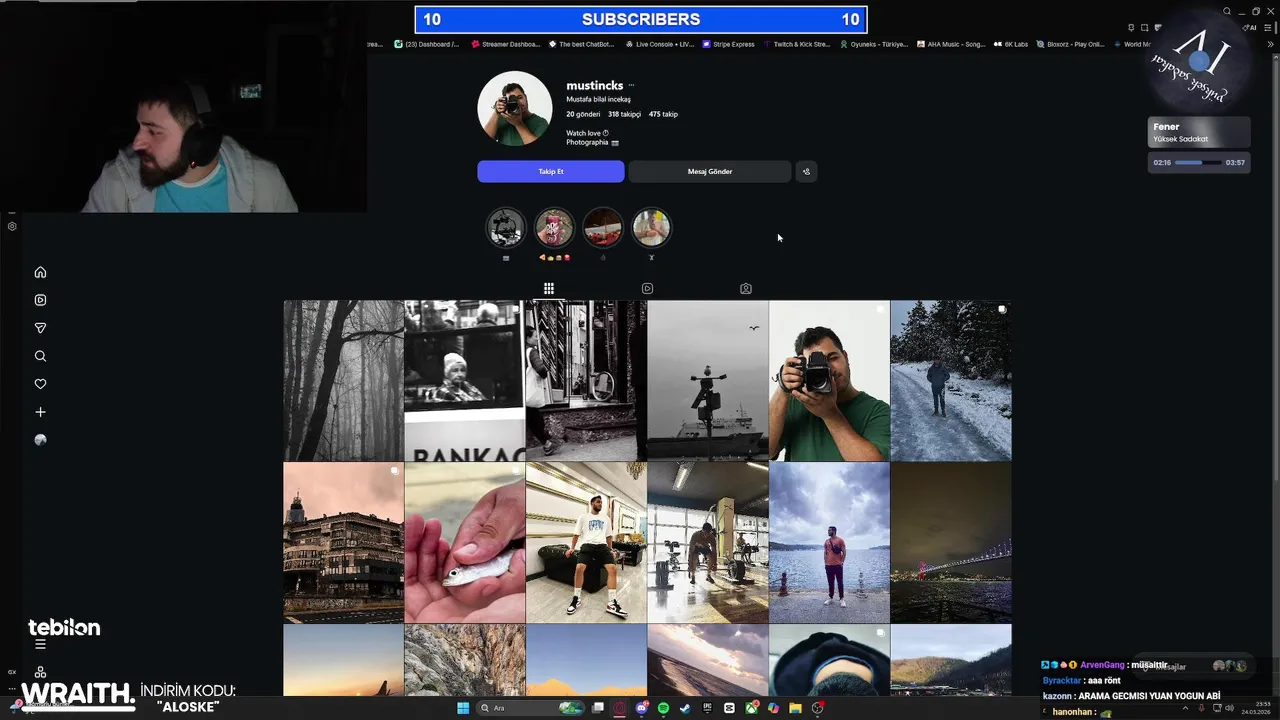This screenshot has height=720, width=1280.
Task: Open own profile avatar in the sidebar
Action: pyautogui.click(x=40, y=440)
